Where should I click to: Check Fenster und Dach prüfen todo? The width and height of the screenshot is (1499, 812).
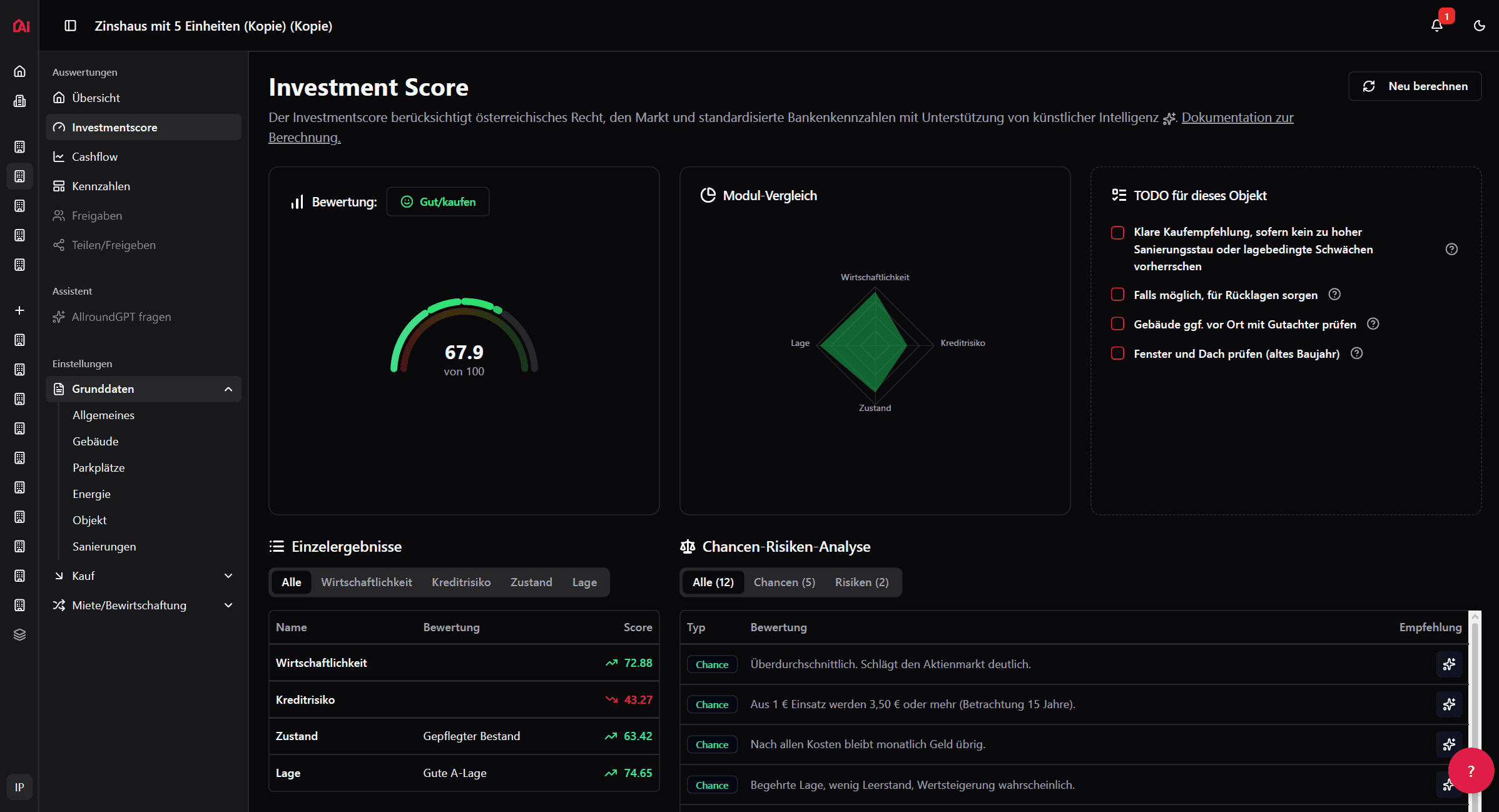point(1117,353)
